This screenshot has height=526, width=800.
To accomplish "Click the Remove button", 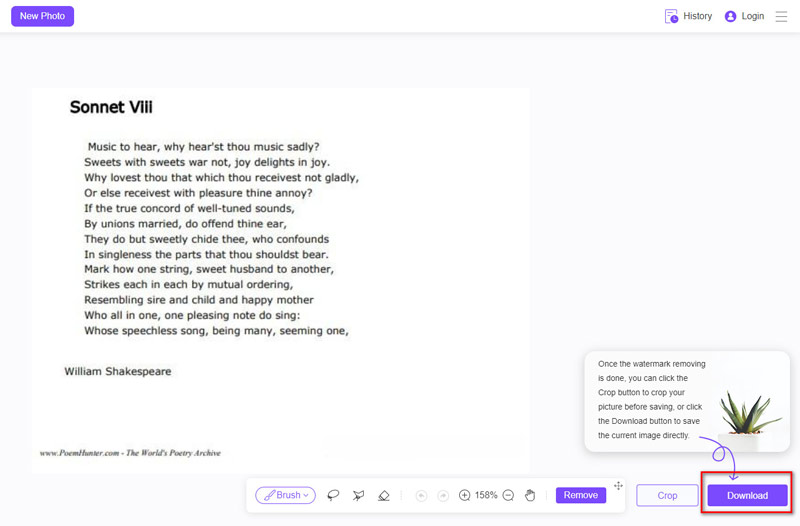I will pos(581,495).
